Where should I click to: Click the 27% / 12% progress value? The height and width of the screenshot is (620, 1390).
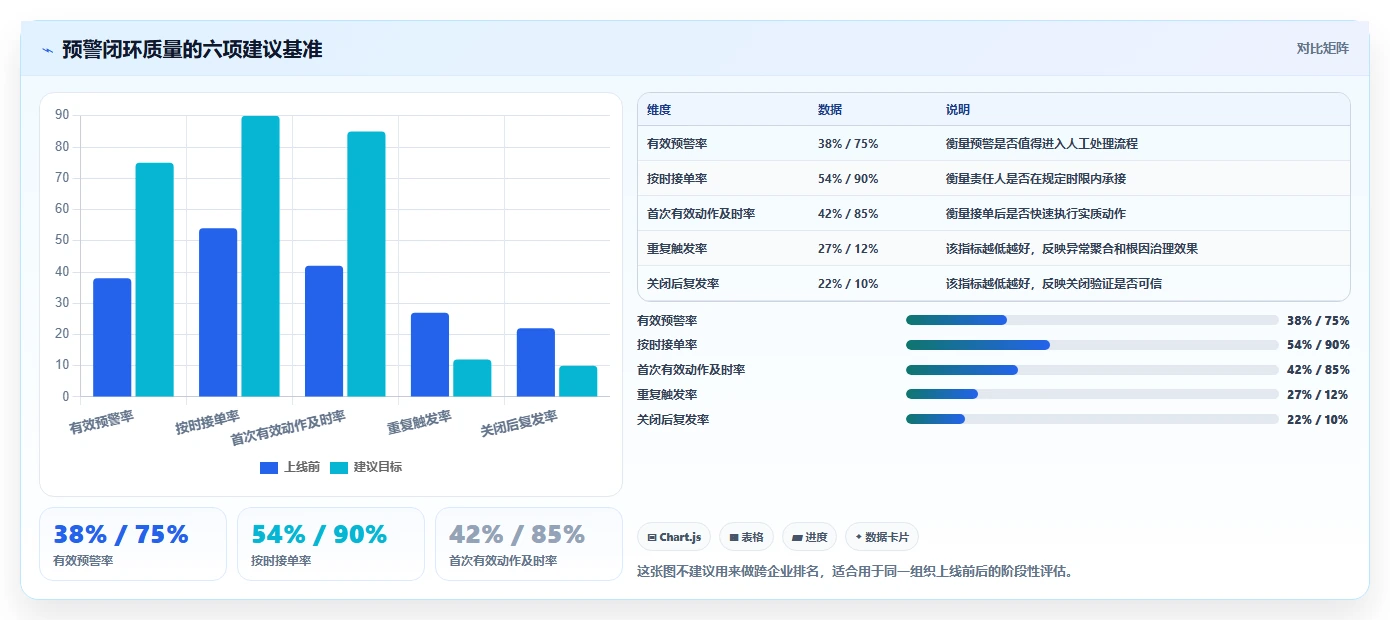[1318, 395]
